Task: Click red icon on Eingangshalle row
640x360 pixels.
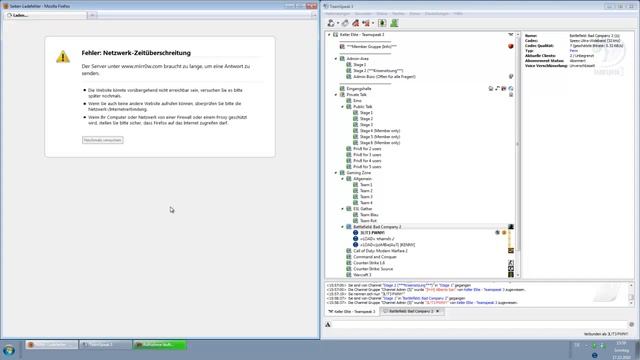Action: (x=504, y=89)
